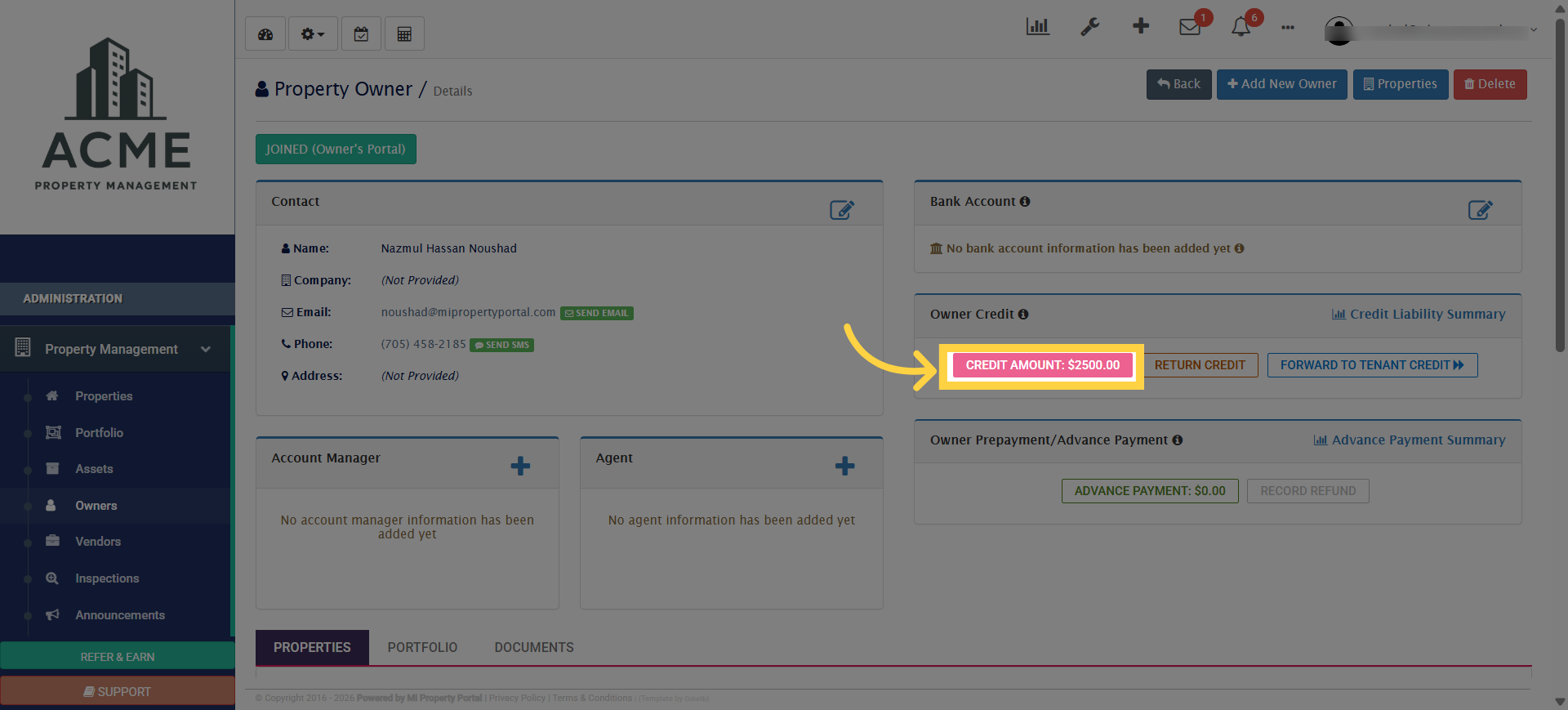Click Forward to Tenant Credit button
Screen dimensions: 1568x710
pyautogui.click(x=1372, y=365)
